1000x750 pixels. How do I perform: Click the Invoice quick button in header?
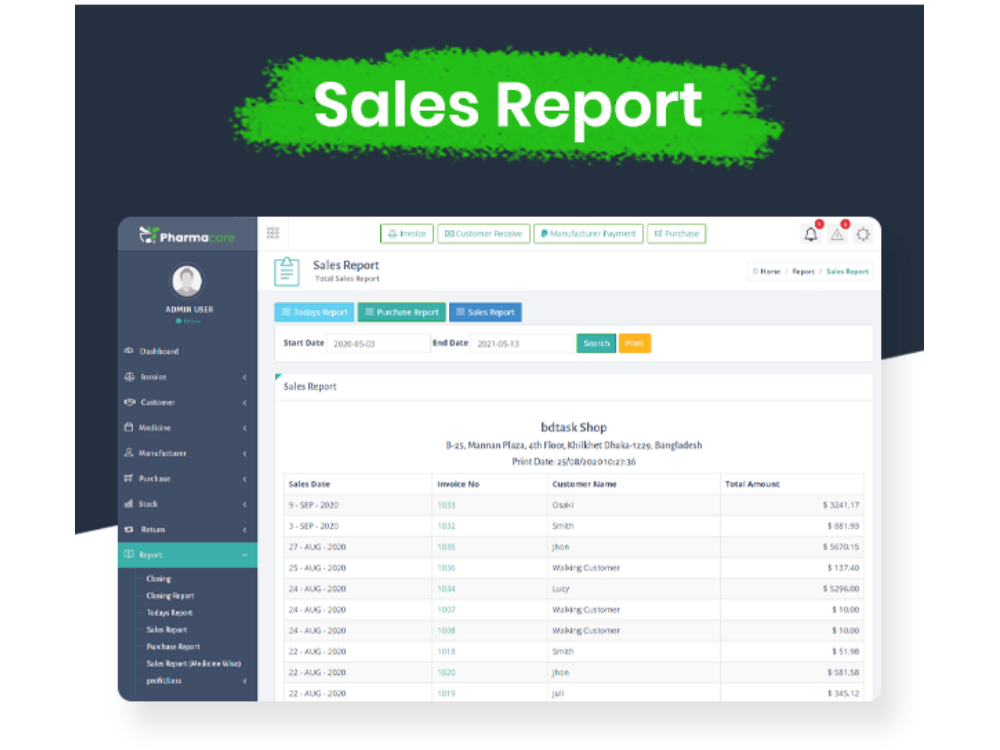pos(407,233)
